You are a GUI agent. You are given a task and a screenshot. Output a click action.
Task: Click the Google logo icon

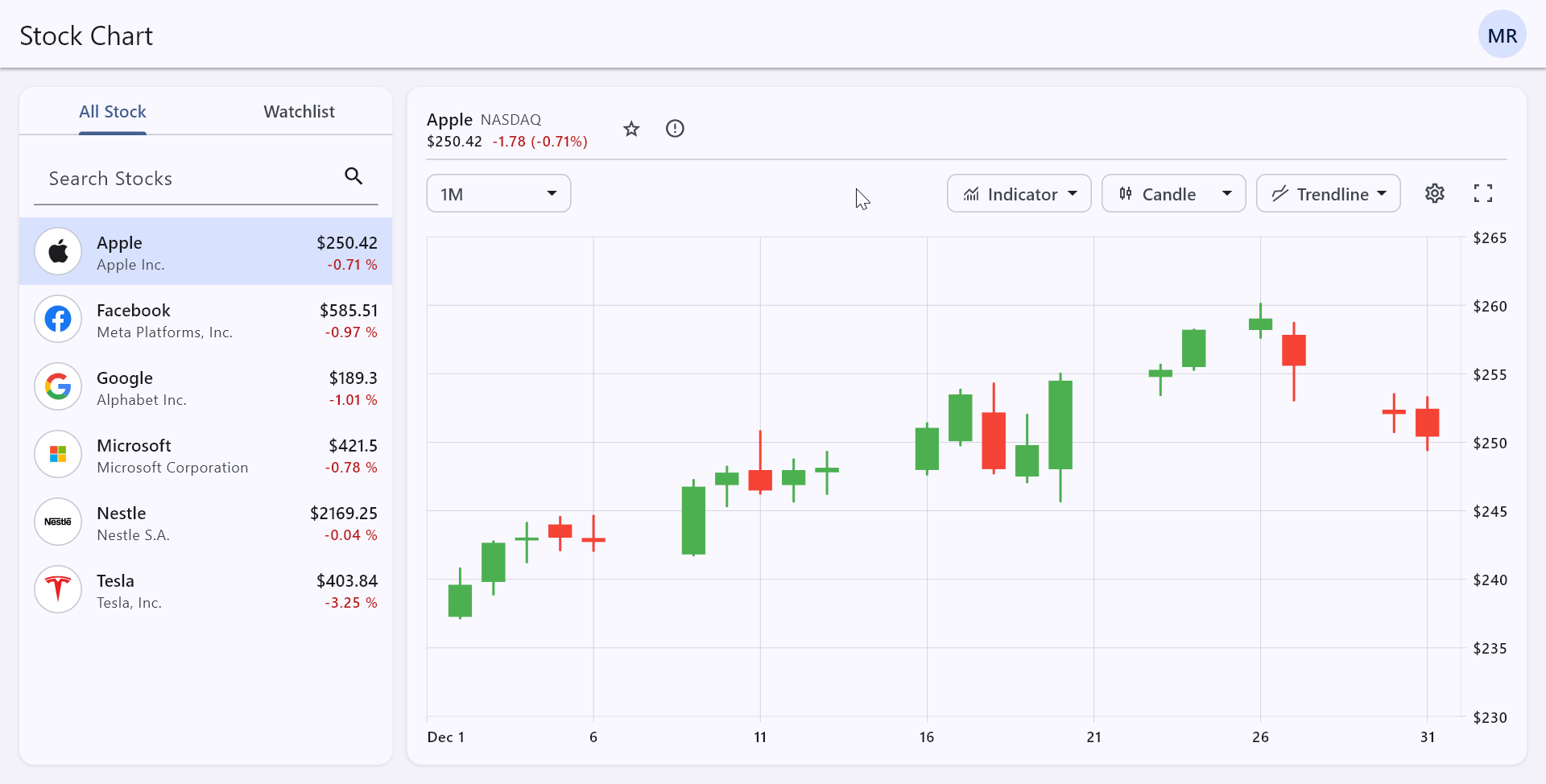[x=57, y=386]
